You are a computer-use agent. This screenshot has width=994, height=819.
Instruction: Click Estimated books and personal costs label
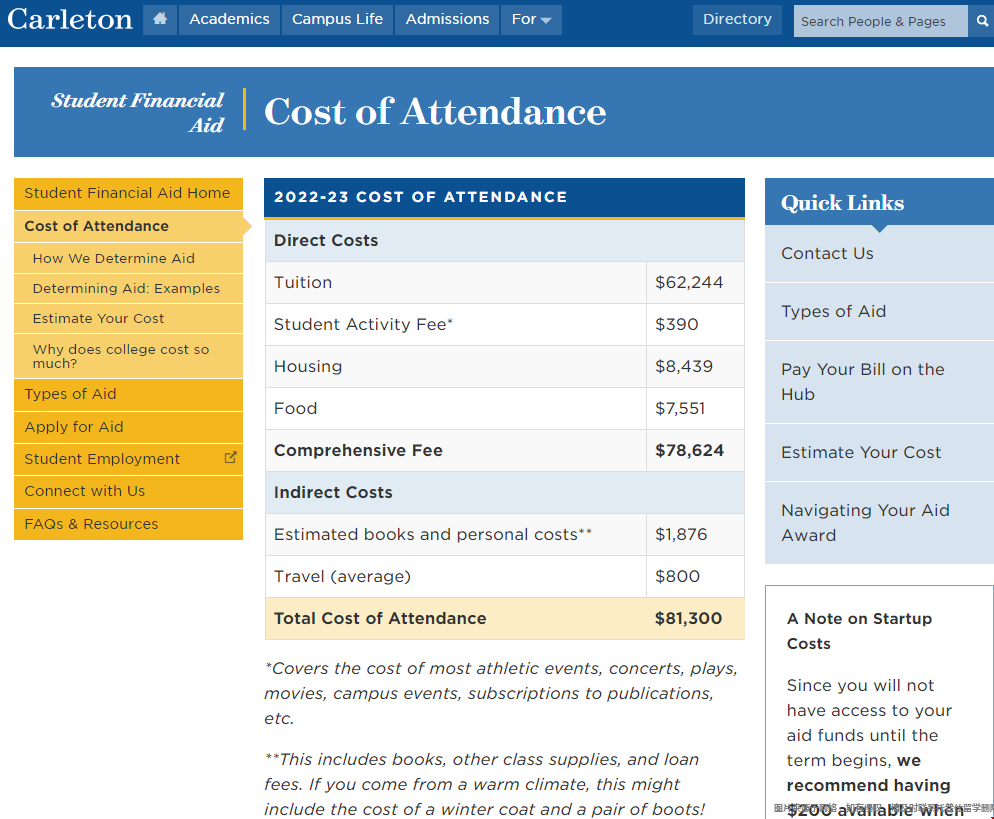click(432, 534)
